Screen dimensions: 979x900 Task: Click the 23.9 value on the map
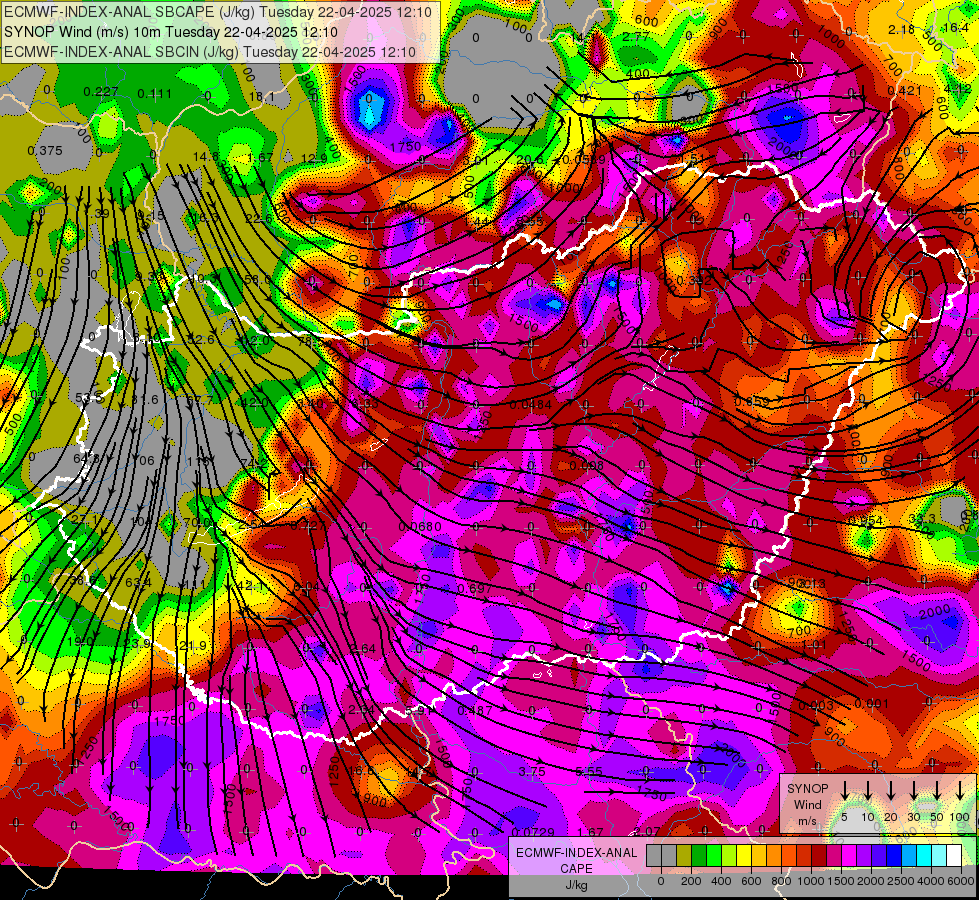click(x=137, y=643)
